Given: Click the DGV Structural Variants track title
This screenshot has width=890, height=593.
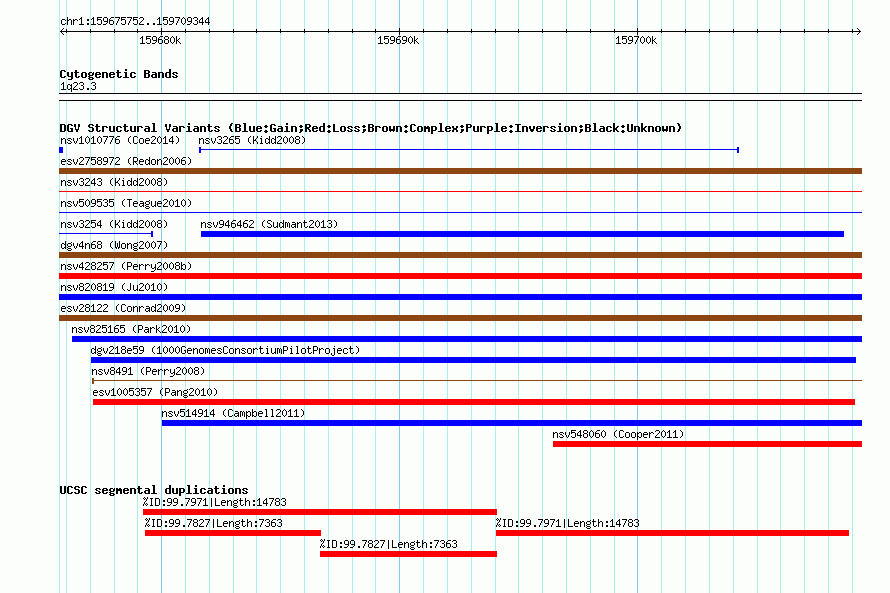Looking at the screenshot, I should coord(371,128).
